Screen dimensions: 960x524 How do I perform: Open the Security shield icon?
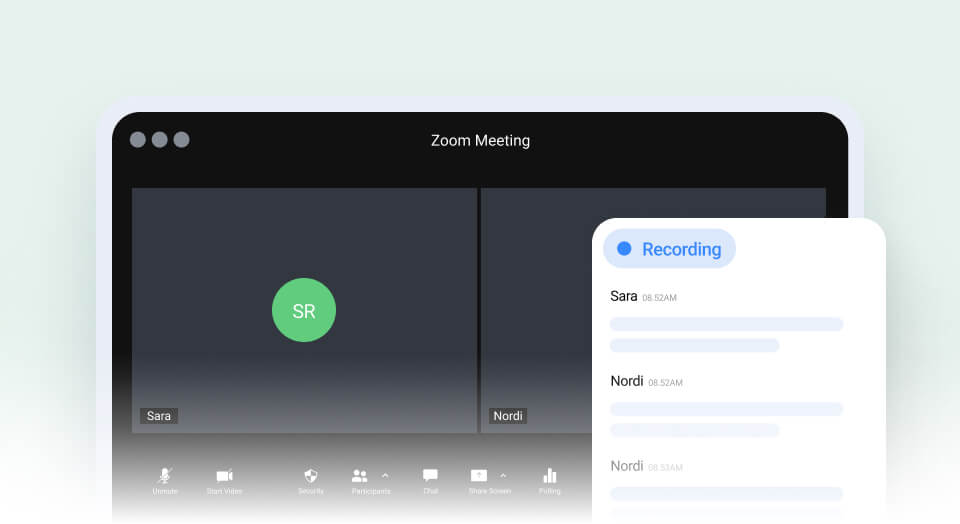pos(311,476)
